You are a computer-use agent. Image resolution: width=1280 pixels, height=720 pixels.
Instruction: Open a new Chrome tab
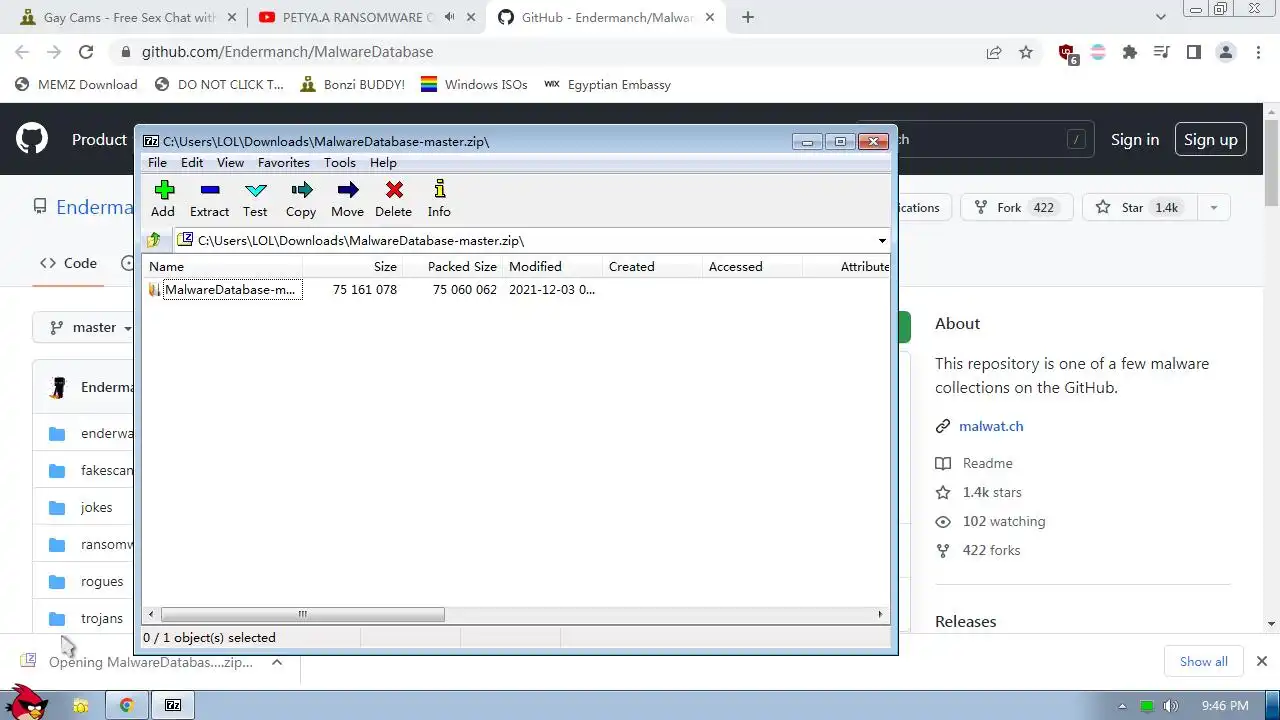(x=747, y=17)
